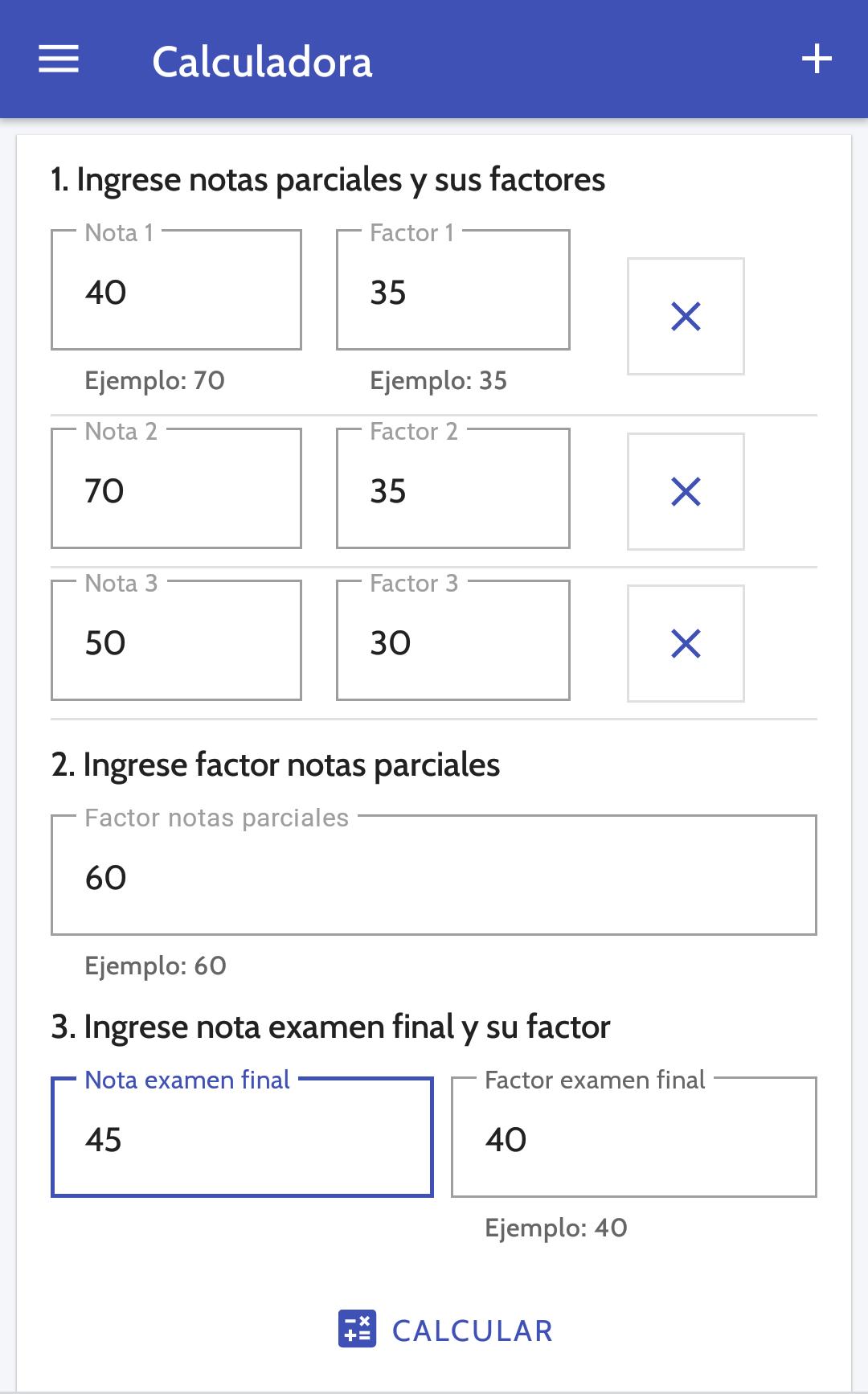The image size is (868, 1394).
Task: Remove the Nota 1 row
Action: [x=686, y=316]
